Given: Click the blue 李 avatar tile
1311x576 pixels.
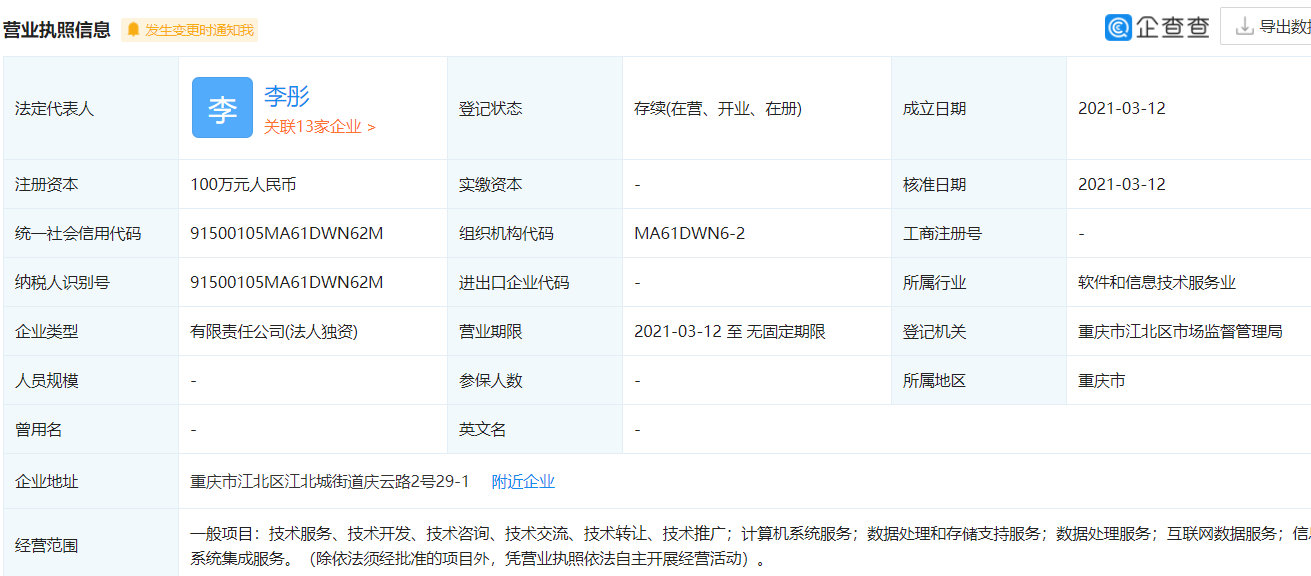Looking at the screenshot, I should pyautogui.click(x=222, y=108).
